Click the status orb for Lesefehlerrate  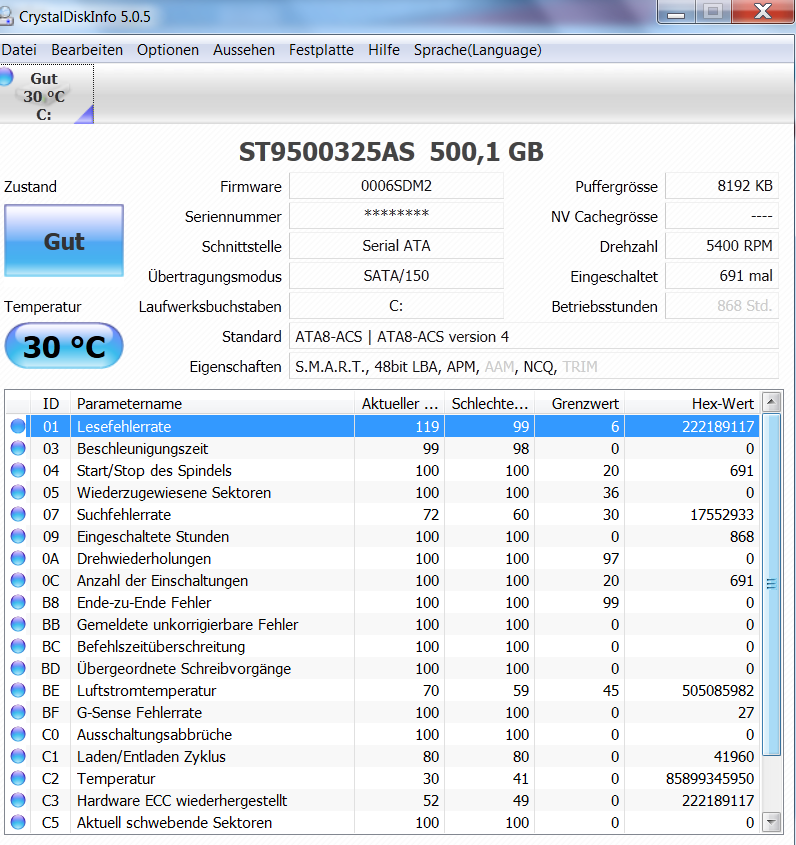point(18,426)
